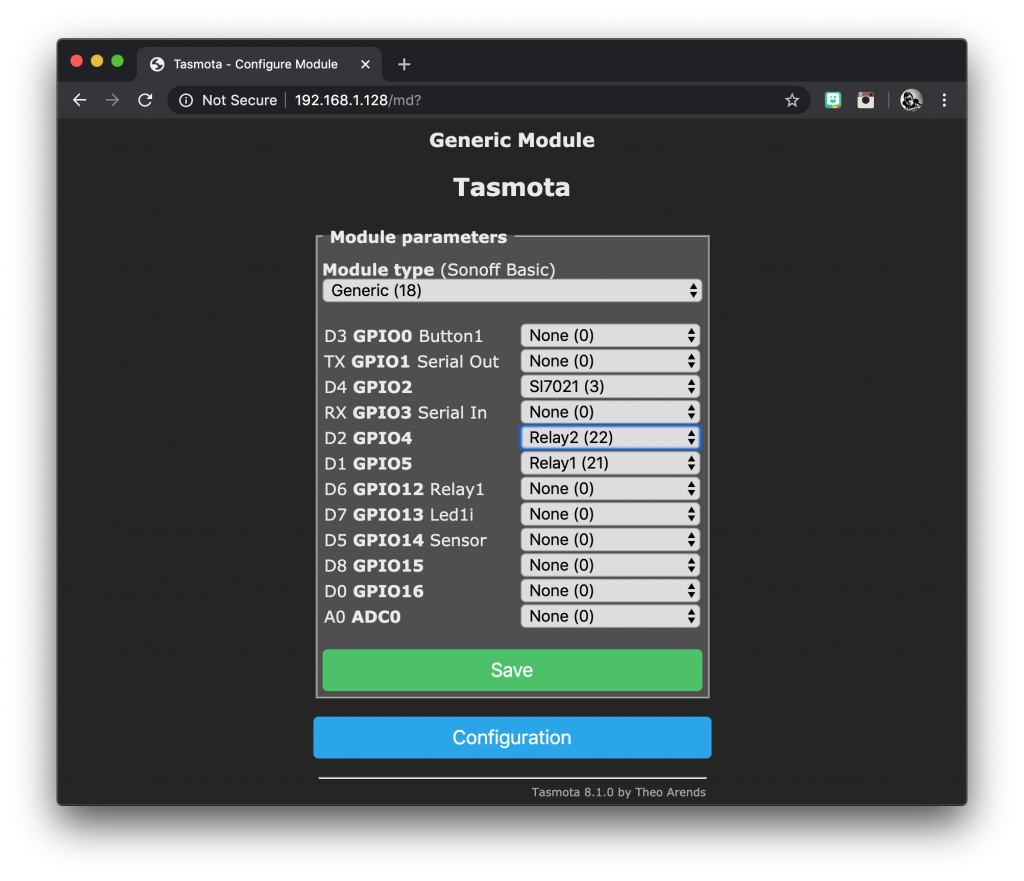This screenshot has width=1024, height=881.
Task: Open a new browser tab
Action: click(404, 64)
